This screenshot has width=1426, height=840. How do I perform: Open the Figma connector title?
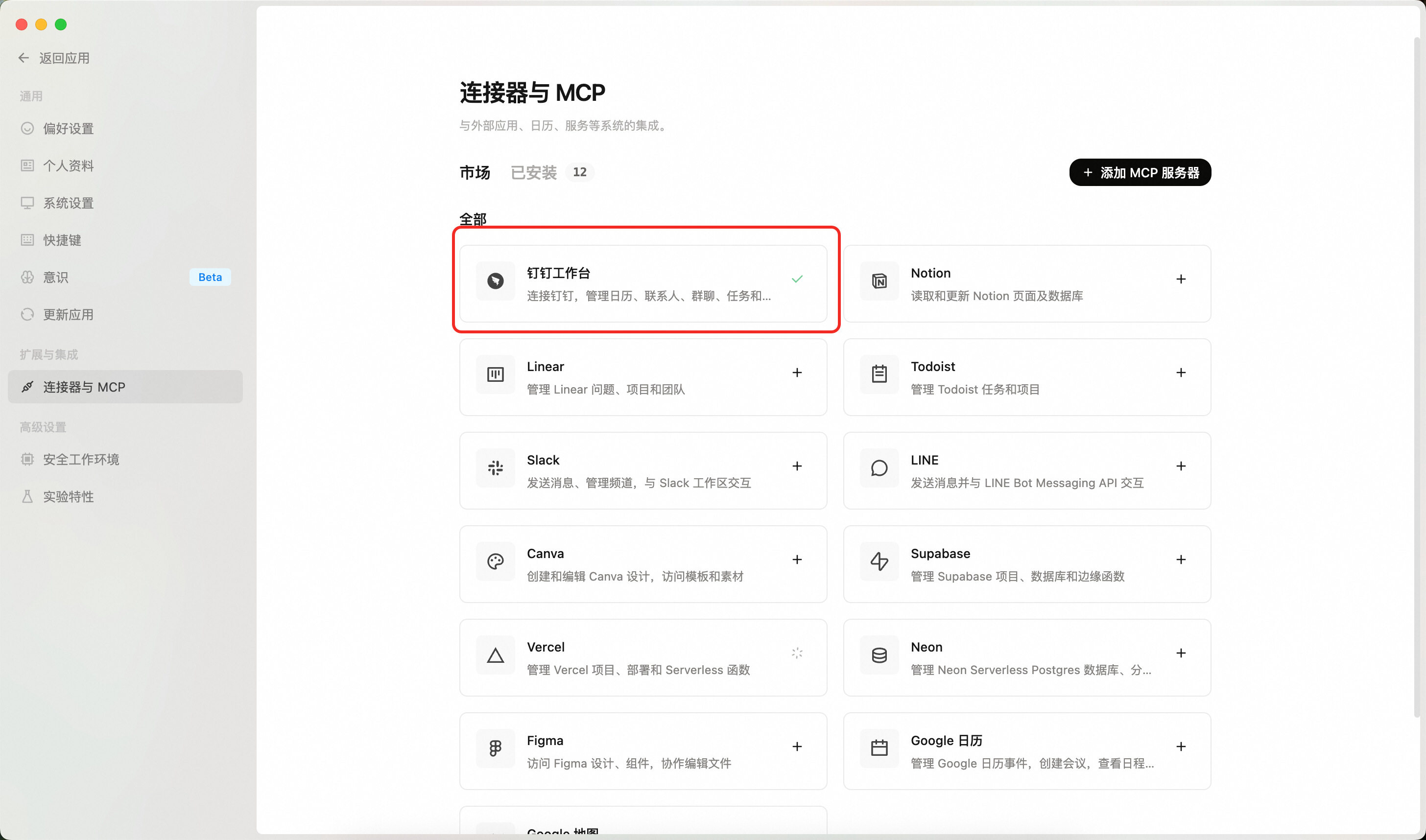coord(545,741)
